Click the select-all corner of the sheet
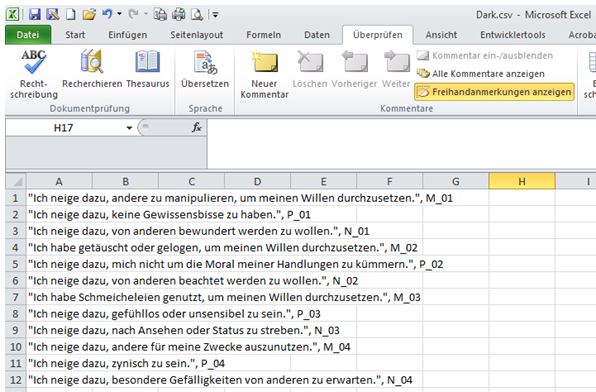 (15, 181)
